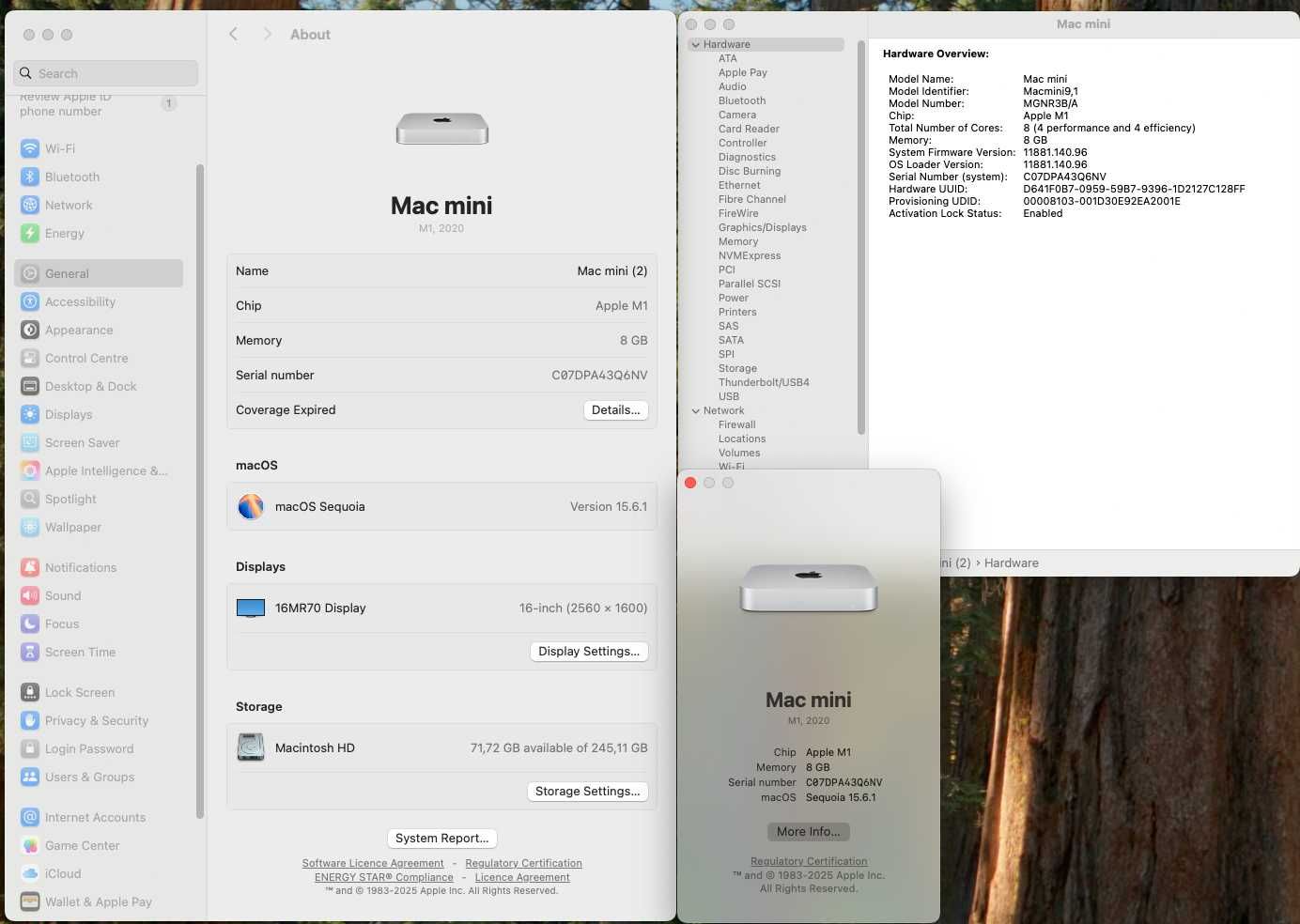The image size is (1300, 924).
Task: Select ATA in System Information sidebar
Action: pyautogui.click(x=728, y=58)
